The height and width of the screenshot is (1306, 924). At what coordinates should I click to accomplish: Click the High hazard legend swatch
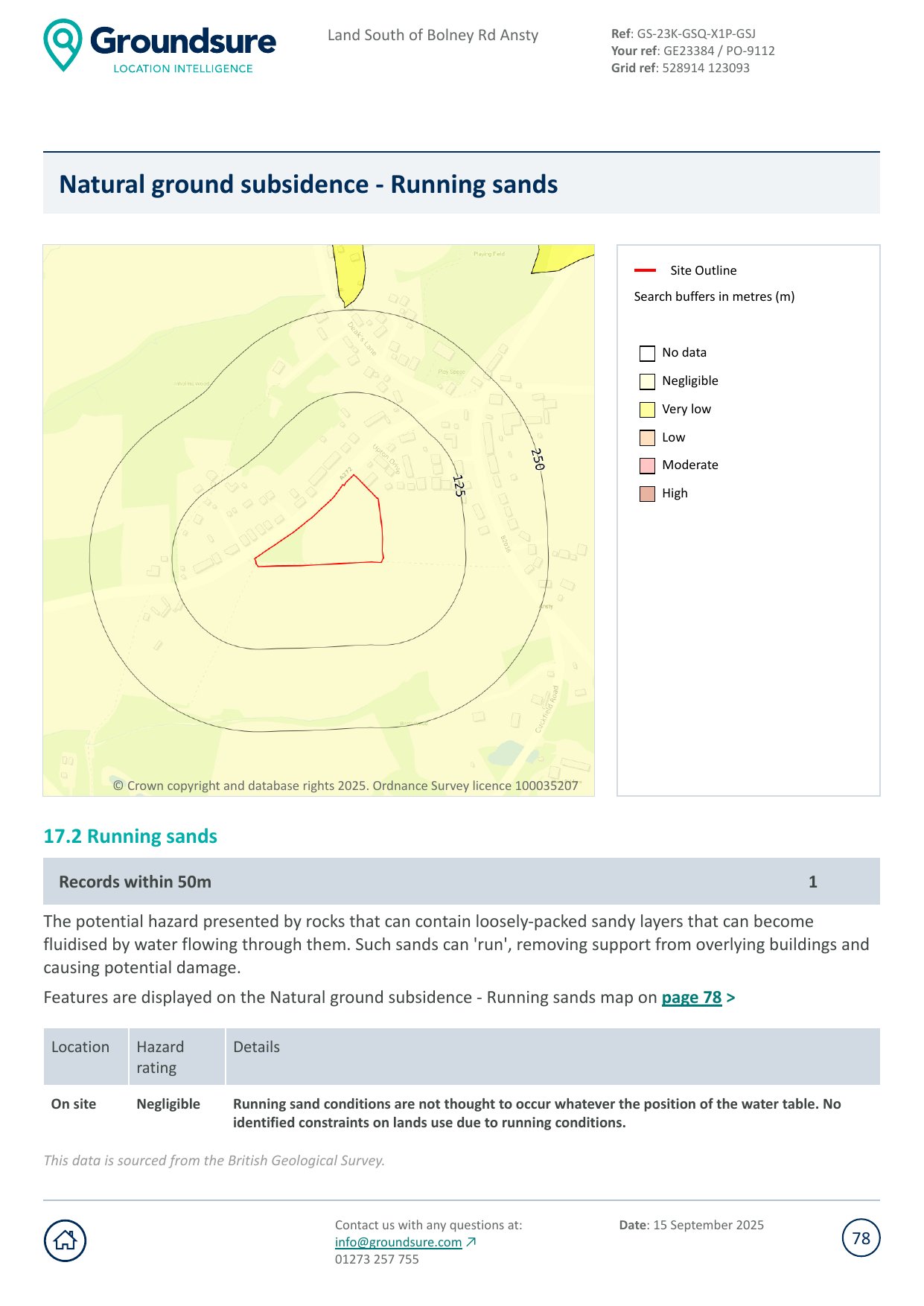point(647,494)
